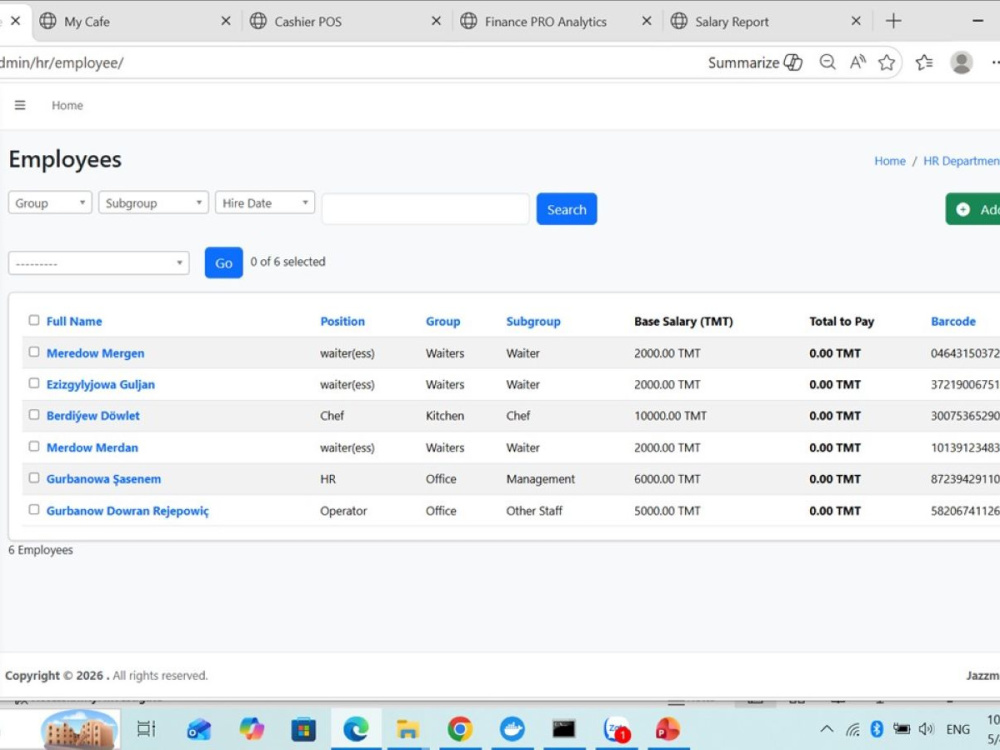The width and height of the screenshot is (1000, 750).
Task: Click the employee search text field
Action: [x=425, y=209]
